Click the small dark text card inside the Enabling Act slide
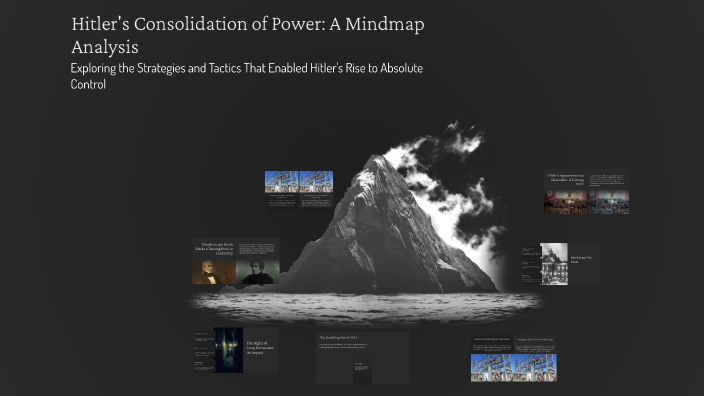Image resolution: width=704 pixels, height=396 pixels. pyautogui.click(x=362, y=371)
